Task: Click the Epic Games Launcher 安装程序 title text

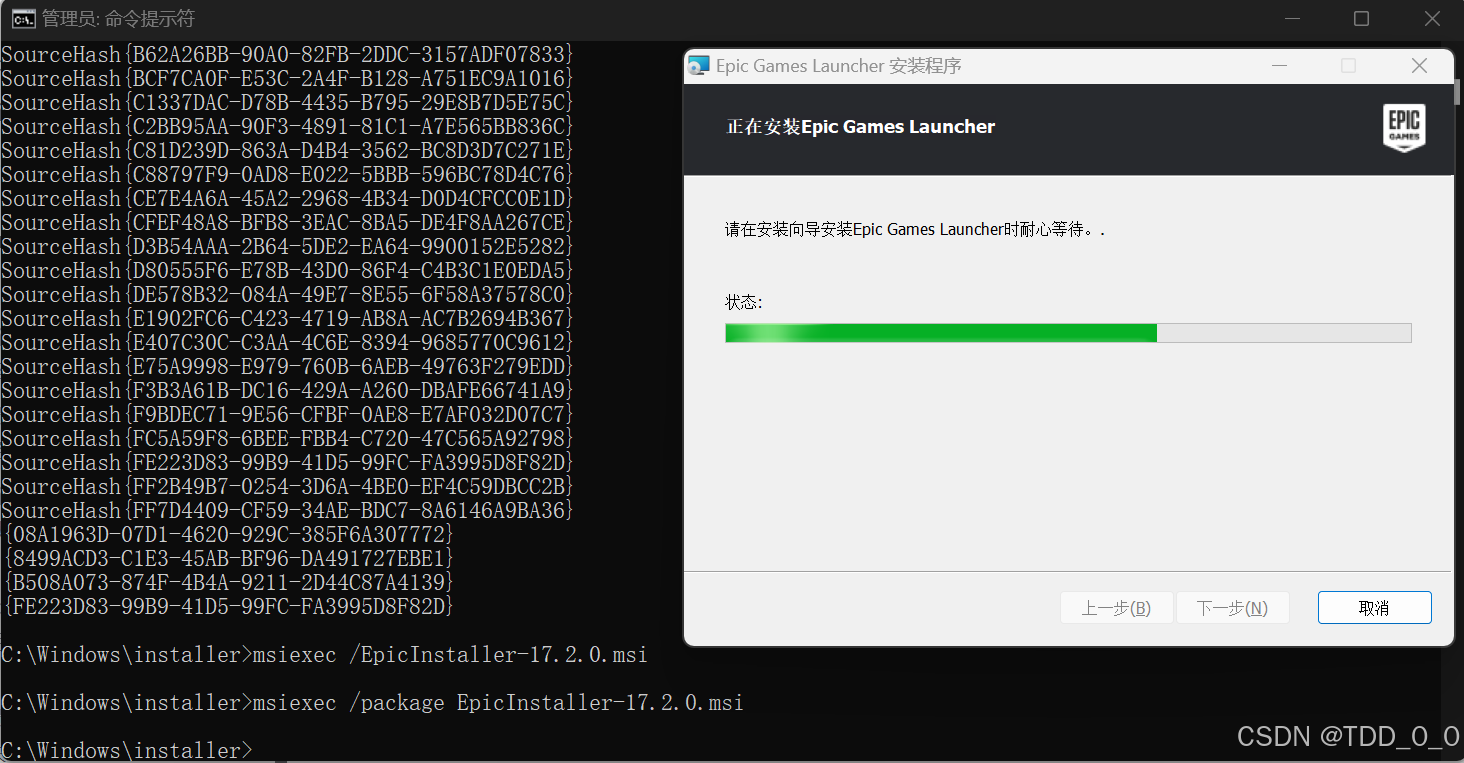Action: [839, 66]
